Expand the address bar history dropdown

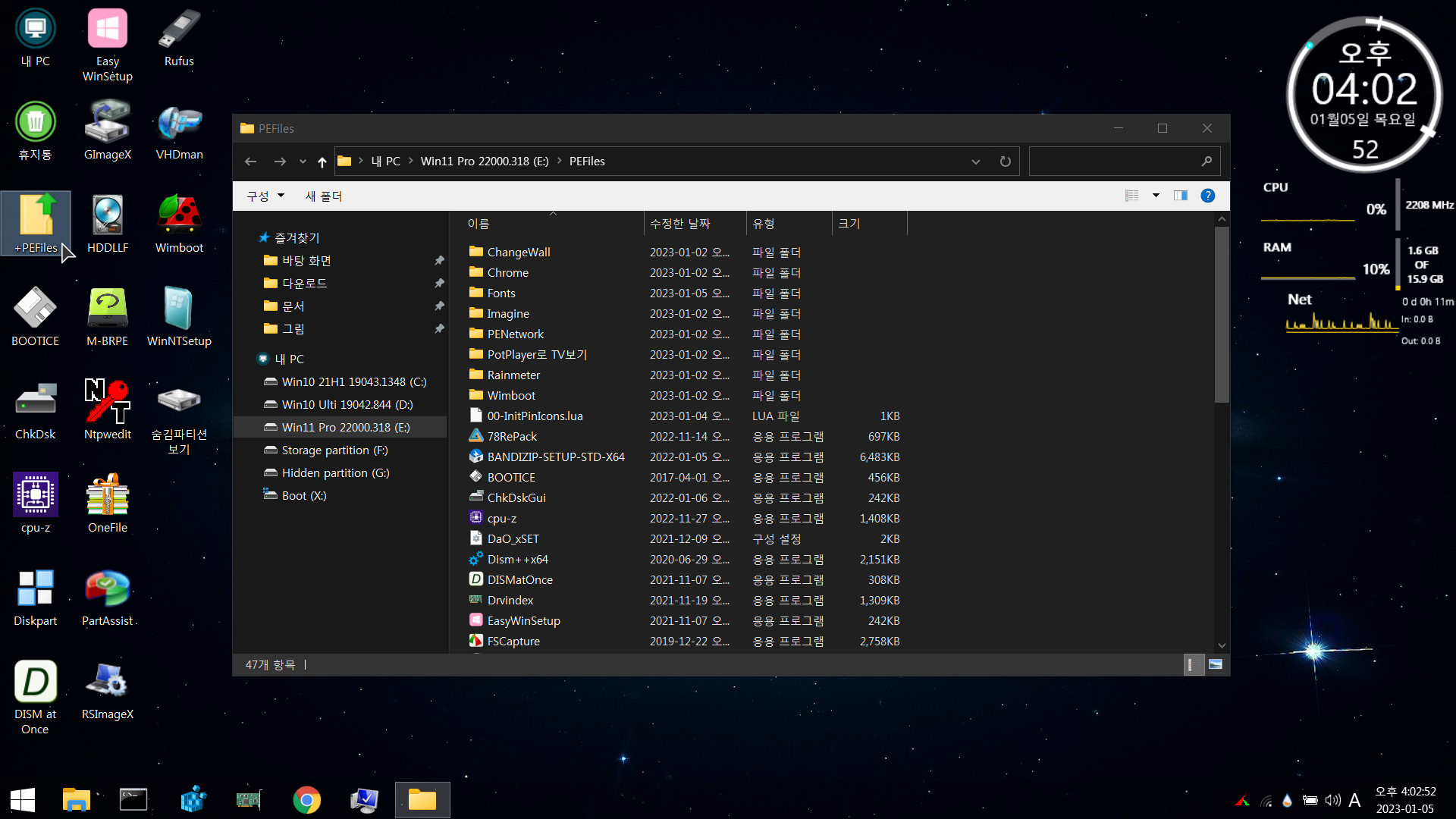click(976, 162)
